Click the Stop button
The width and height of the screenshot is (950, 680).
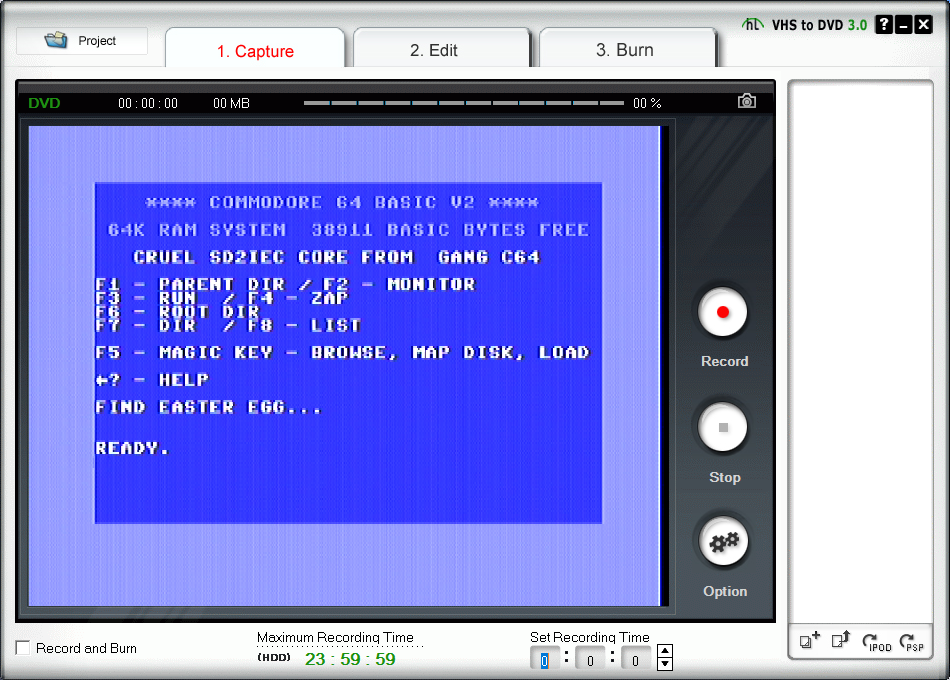pos(722,427)
